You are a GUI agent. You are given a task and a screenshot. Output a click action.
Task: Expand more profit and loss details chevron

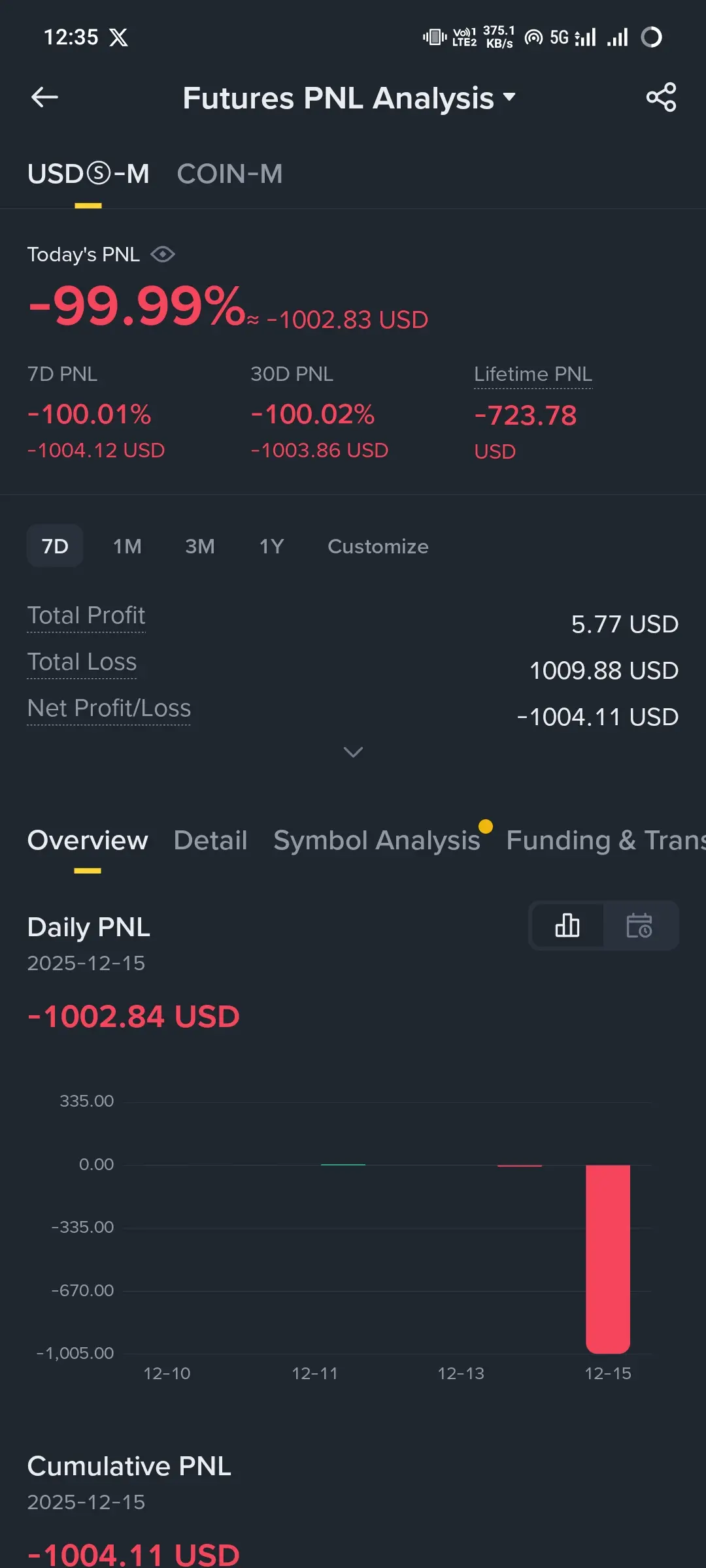pyautogui.click(x=353, y=752)
